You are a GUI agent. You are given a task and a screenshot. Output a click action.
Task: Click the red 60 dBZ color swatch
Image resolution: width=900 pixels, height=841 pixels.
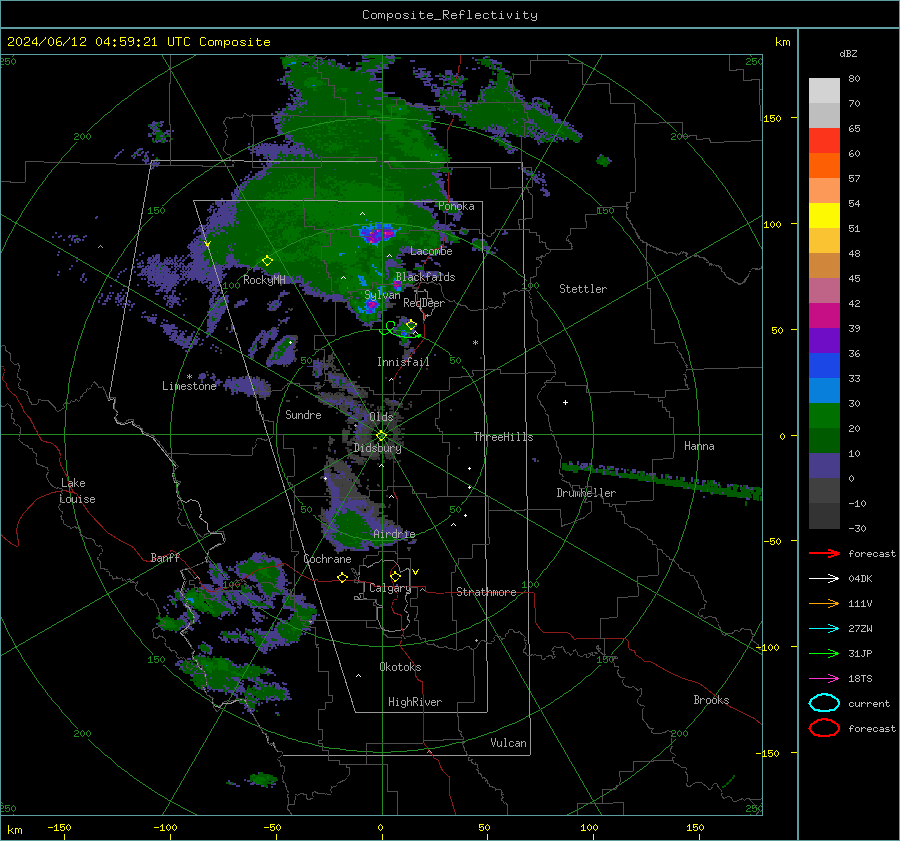pyautogui.click(x=824, y=141)
